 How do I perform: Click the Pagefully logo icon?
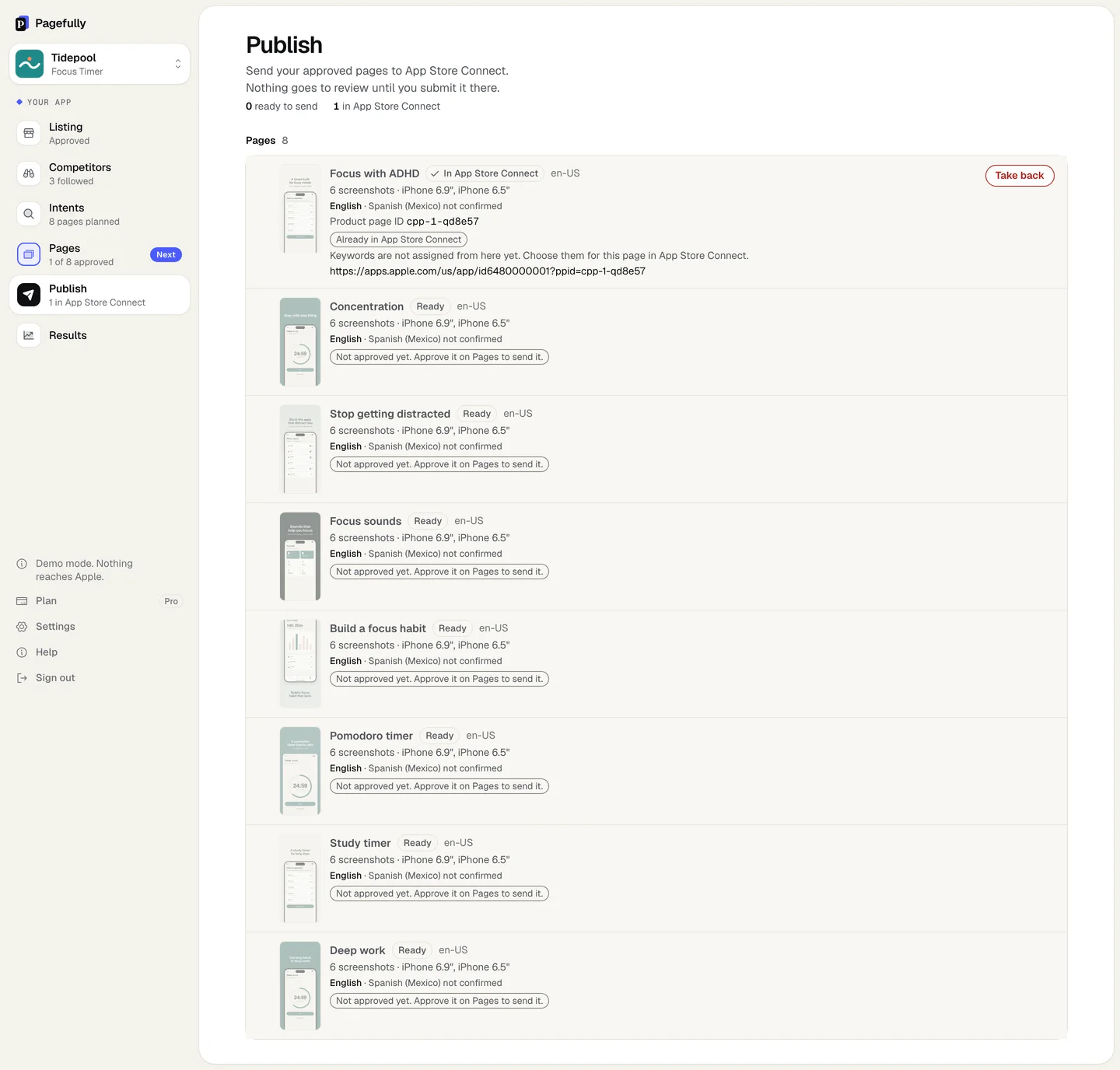click(x=22, y=23)
